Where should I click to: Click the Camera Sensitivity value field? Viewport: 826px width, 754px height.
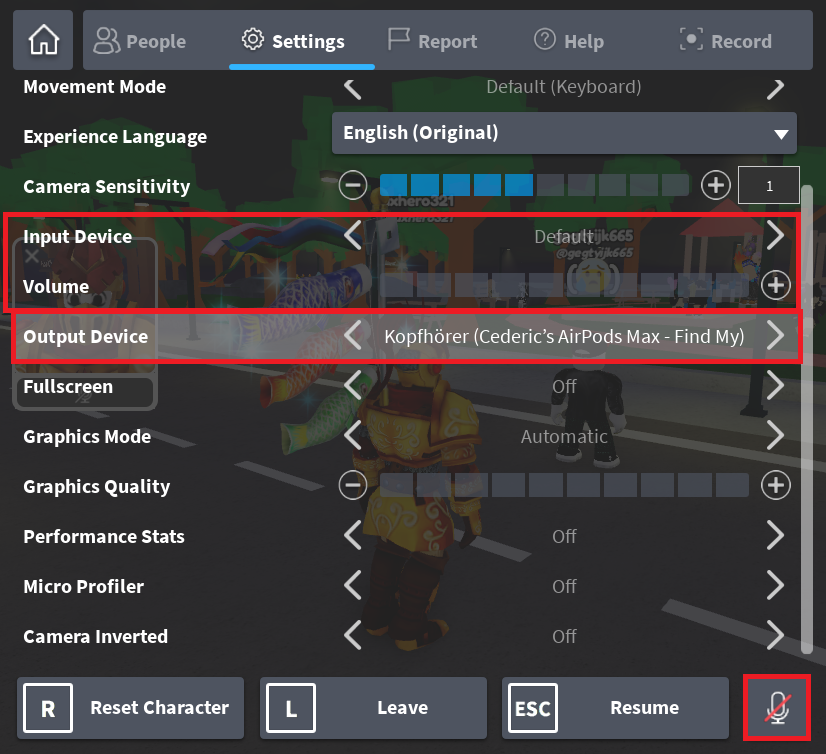(768, 185)
